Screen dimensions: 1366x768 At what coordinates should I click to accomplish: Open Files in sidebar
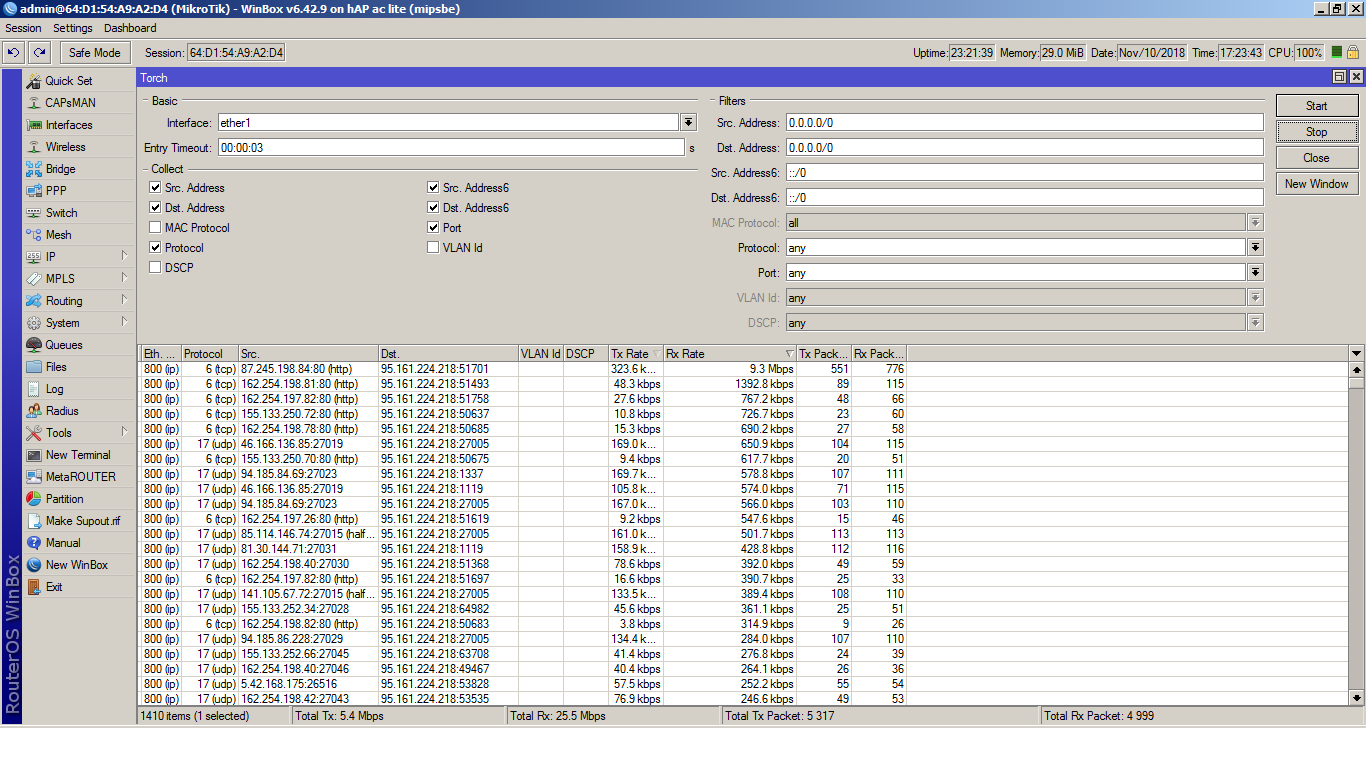(x=56, y=367)
